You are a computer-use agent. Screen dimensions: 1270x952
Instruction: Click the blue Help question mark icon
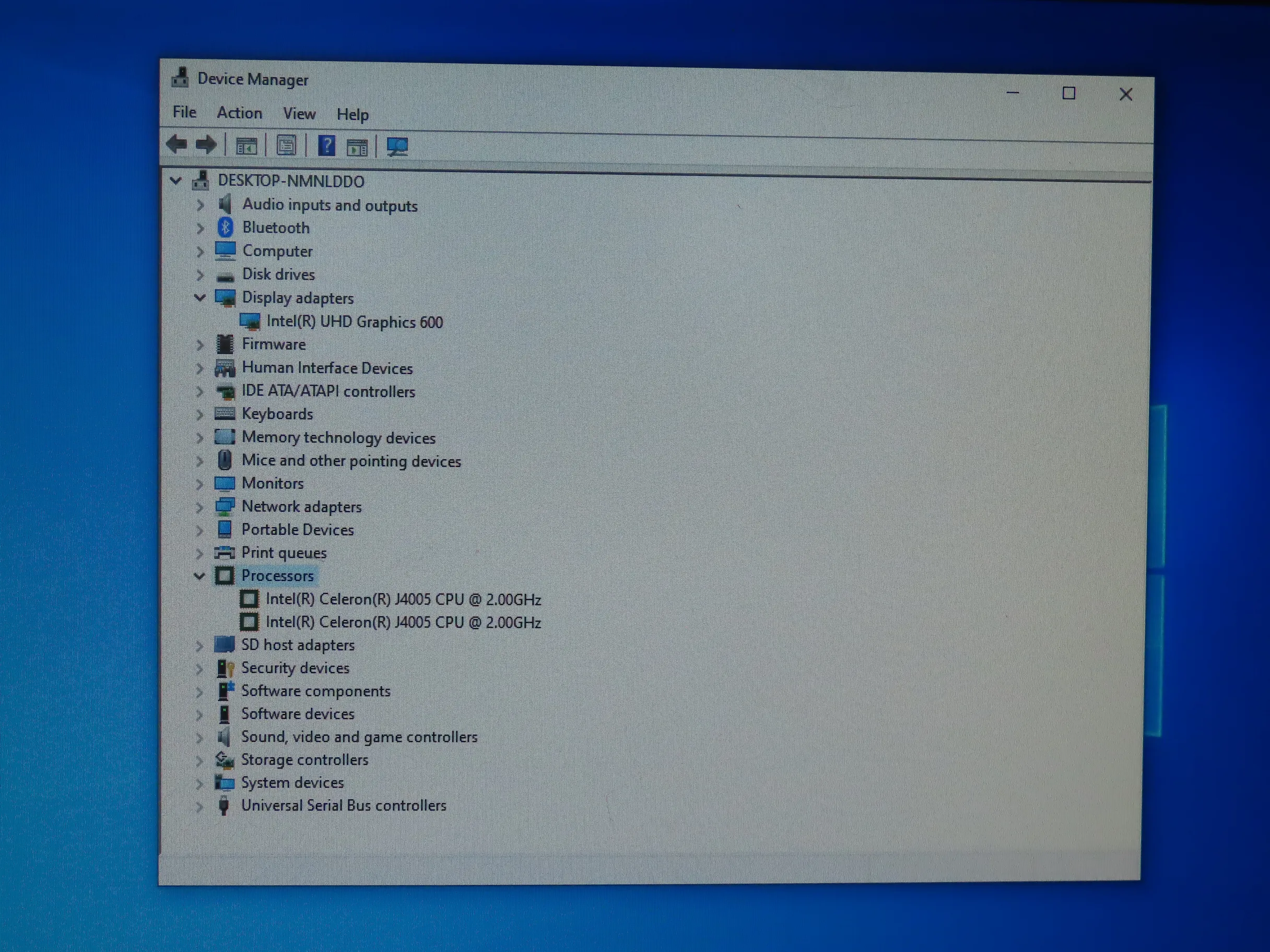[x=327, y=146]
